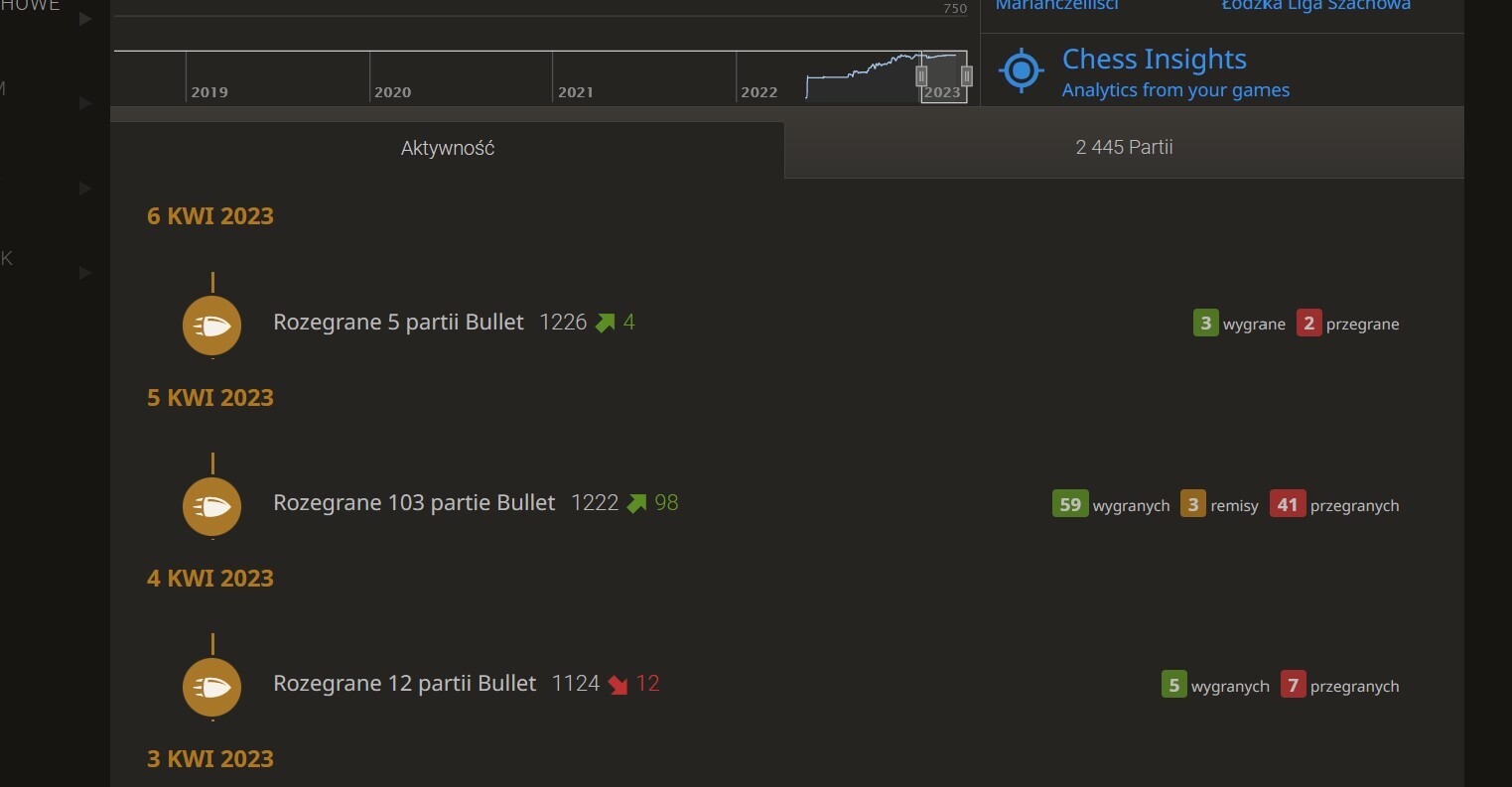Open the Chess Insights link
The width and height of the screenshot is (1512, 787).
tap(1154, 60)
